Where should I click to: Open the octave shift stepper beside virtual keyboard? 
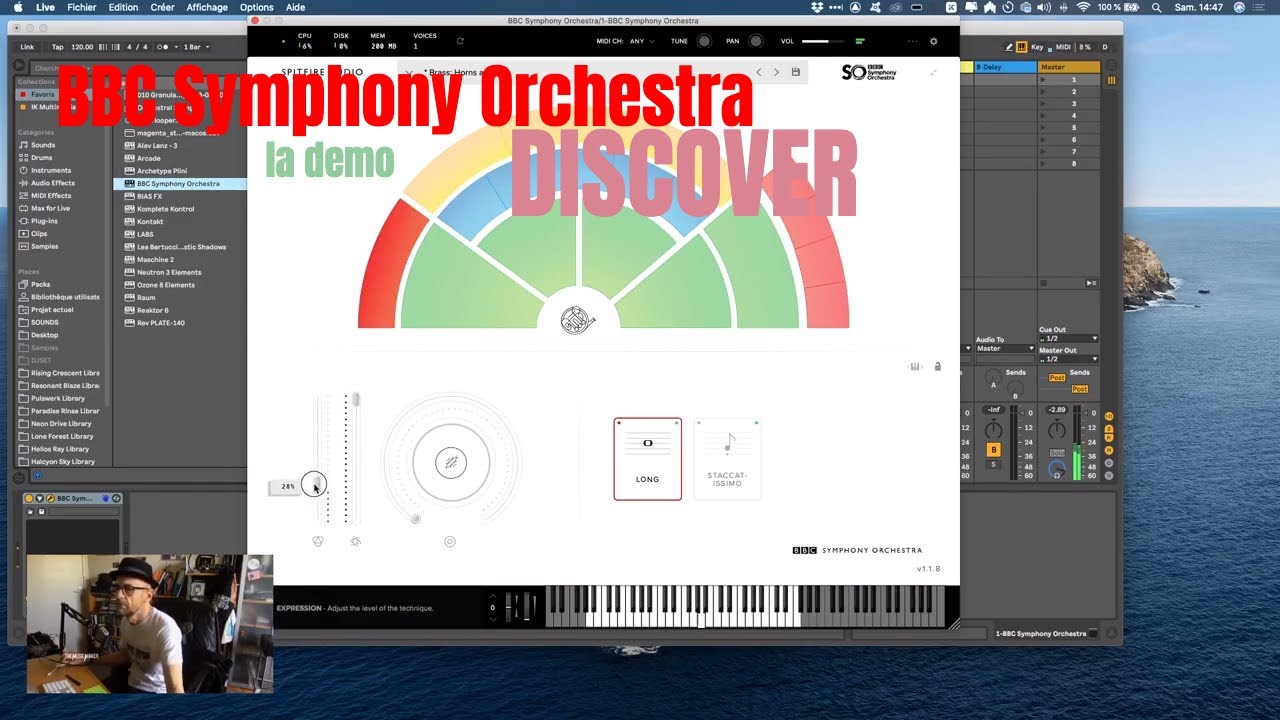click(x=492, y=607)
